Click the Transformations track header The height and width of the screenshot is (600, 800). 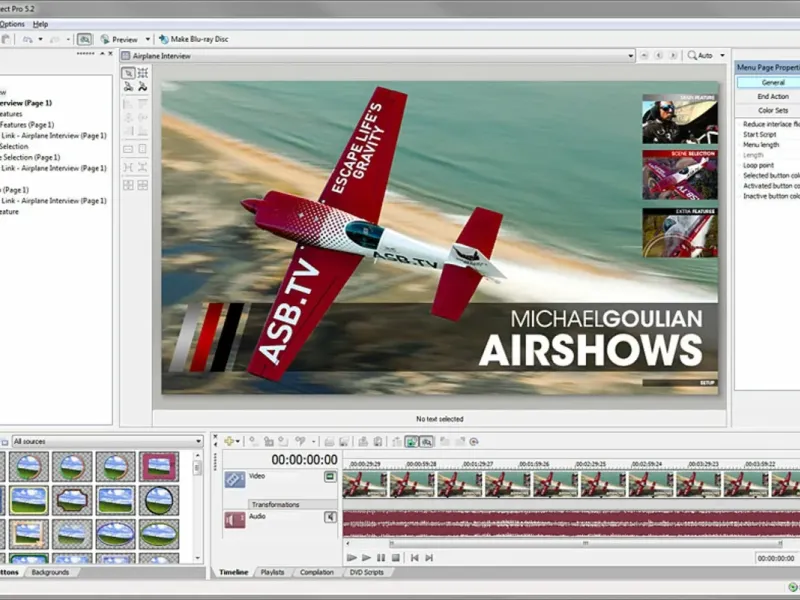pyautogui.click(x=293, y=504)
